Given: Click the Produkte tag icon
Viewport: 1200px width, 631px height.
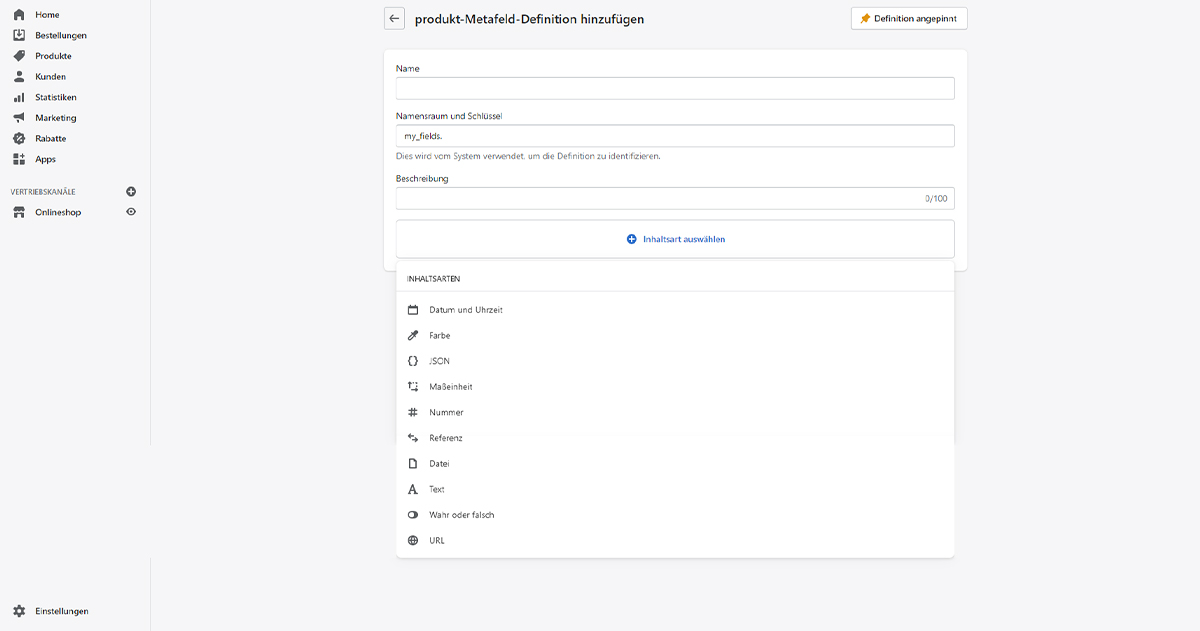Looking at the screenshot, I should pos(19,56).
